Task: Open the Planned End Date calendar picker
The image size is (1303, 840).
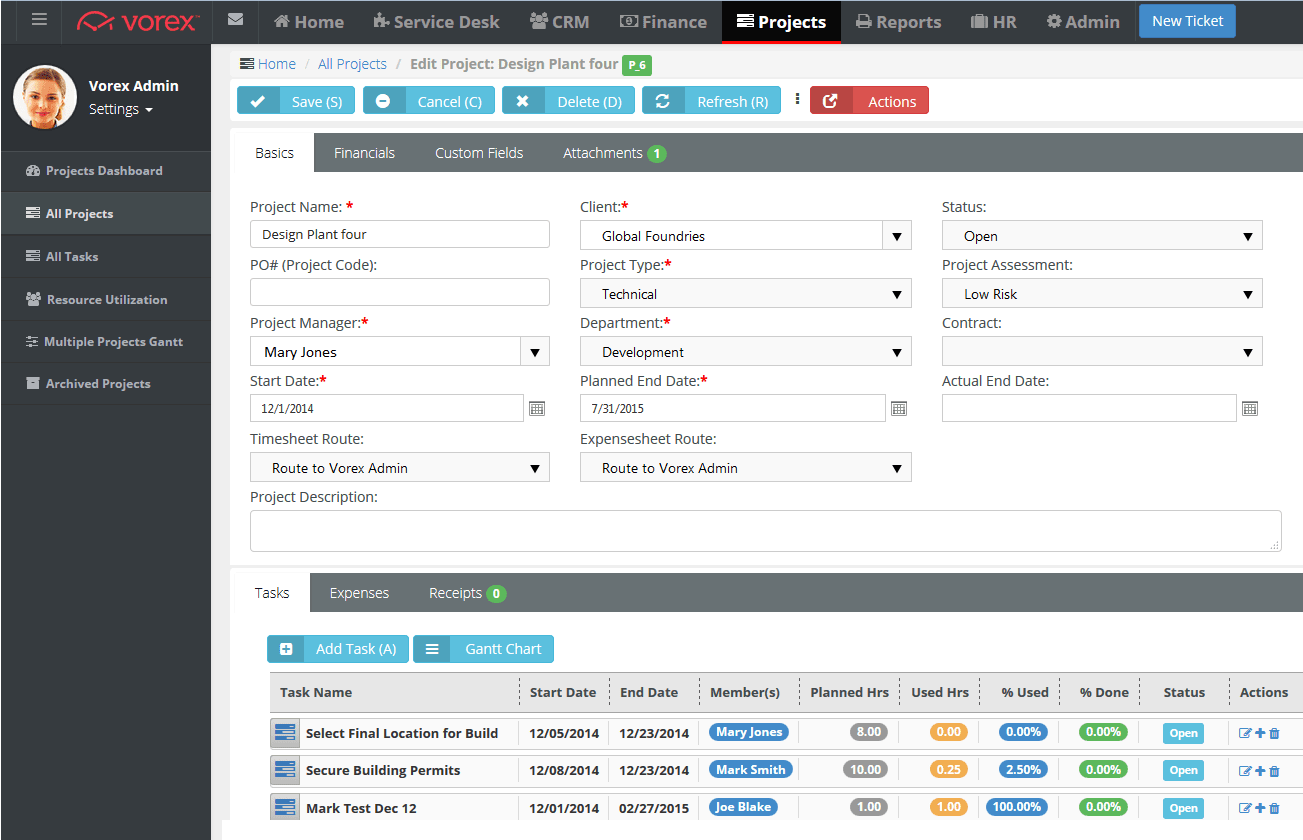Action: pos(898,408)
